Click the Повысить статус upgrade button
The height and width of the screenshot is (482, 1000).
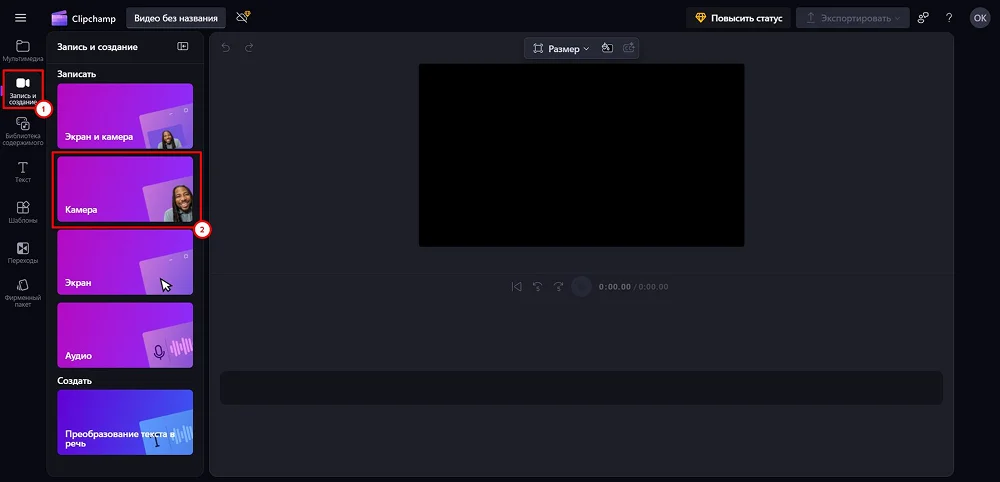[x=738, y=18]
